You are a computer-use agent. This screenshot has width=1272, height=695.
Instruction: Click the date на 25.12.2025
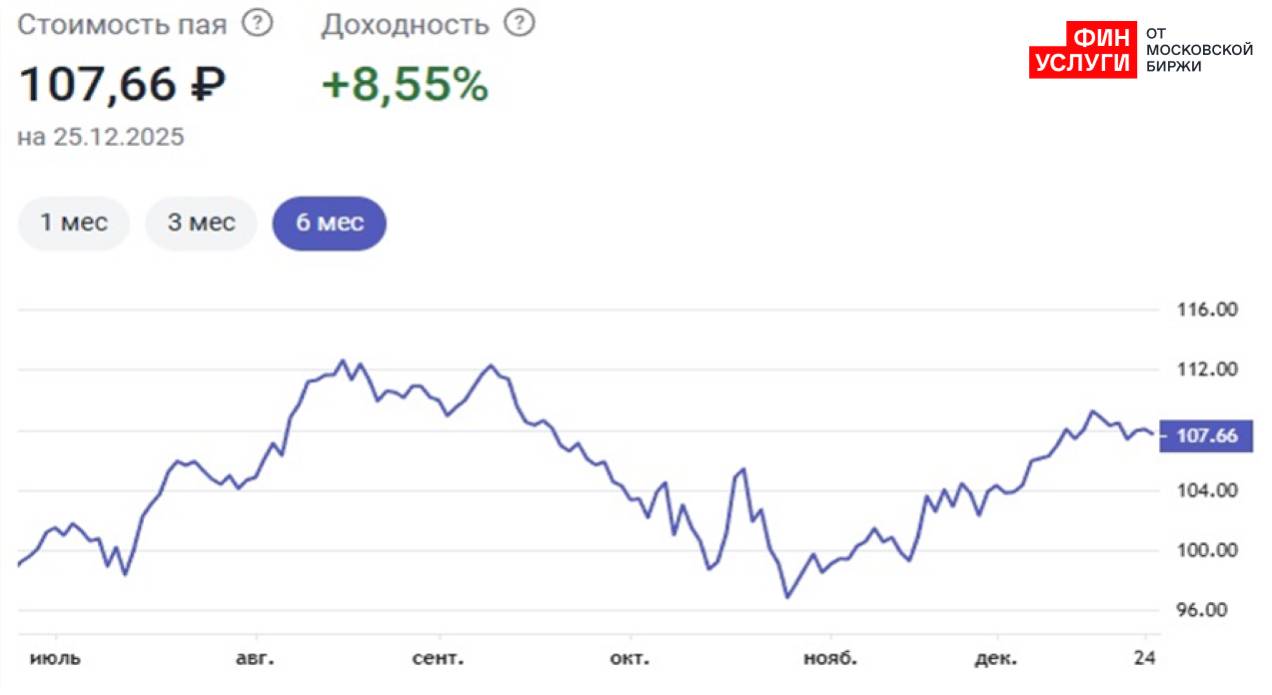pos(101,137)
